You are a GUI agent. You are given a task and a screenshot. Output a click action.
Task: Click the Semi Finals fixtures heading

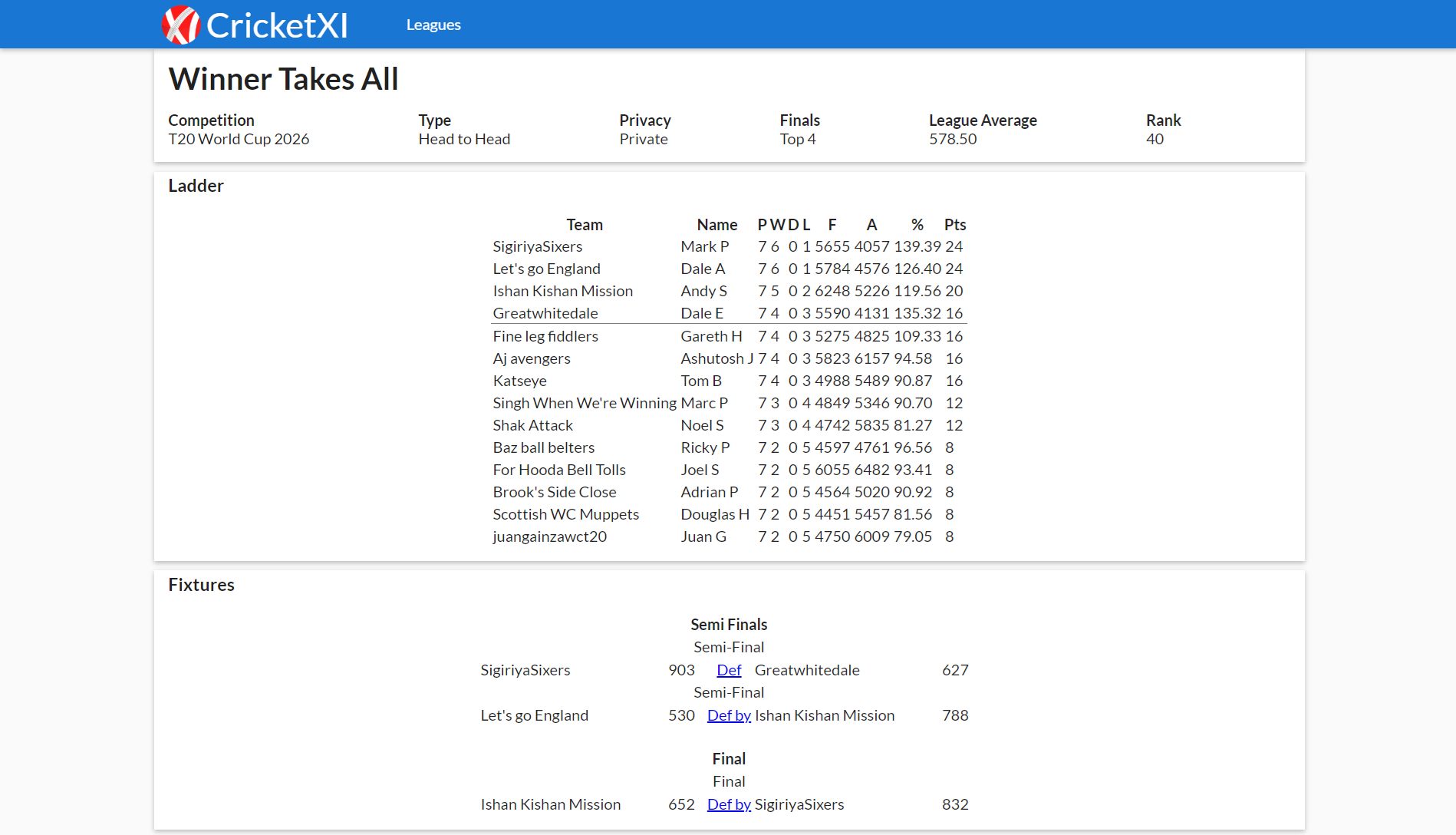point(728,625)
